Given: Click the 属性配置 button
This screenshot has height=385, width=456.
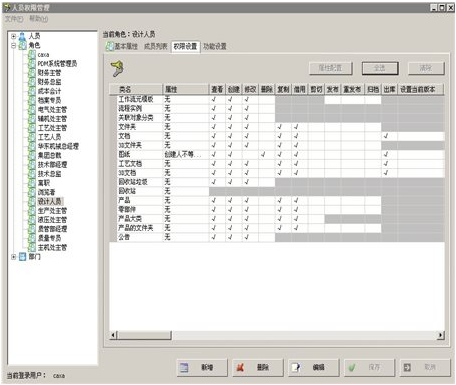Looking at the screenshot, I should (330, 68).
